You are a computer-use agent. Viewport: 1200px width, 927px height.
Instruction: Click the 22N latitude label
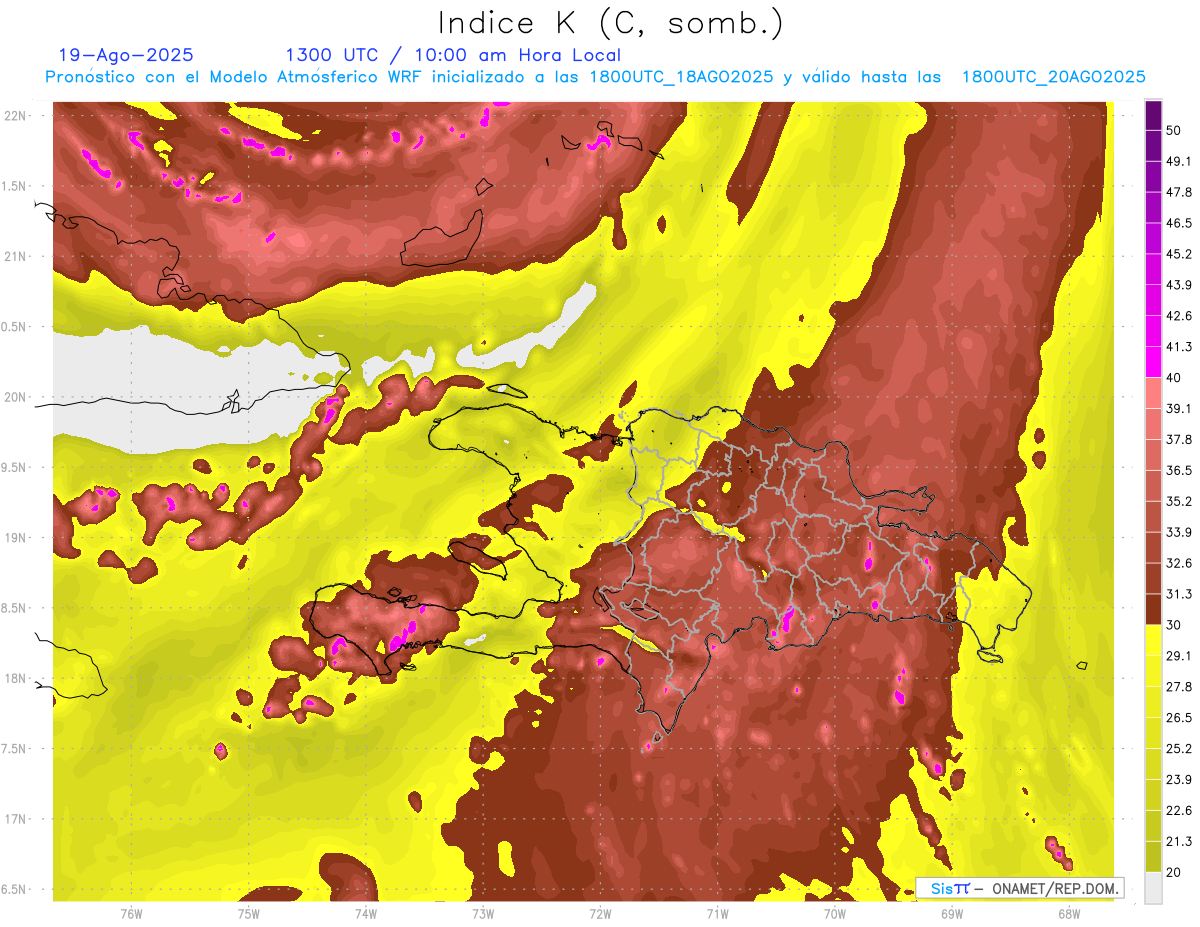tap(17, 115)
